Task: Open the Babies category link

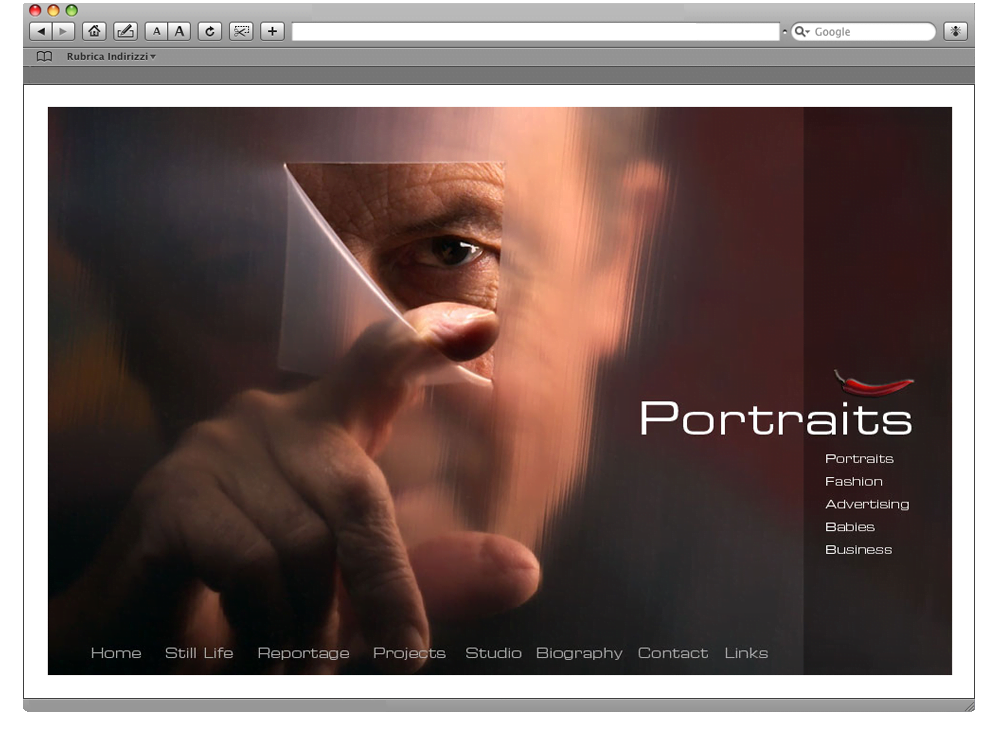Action: tap(850, 527)
